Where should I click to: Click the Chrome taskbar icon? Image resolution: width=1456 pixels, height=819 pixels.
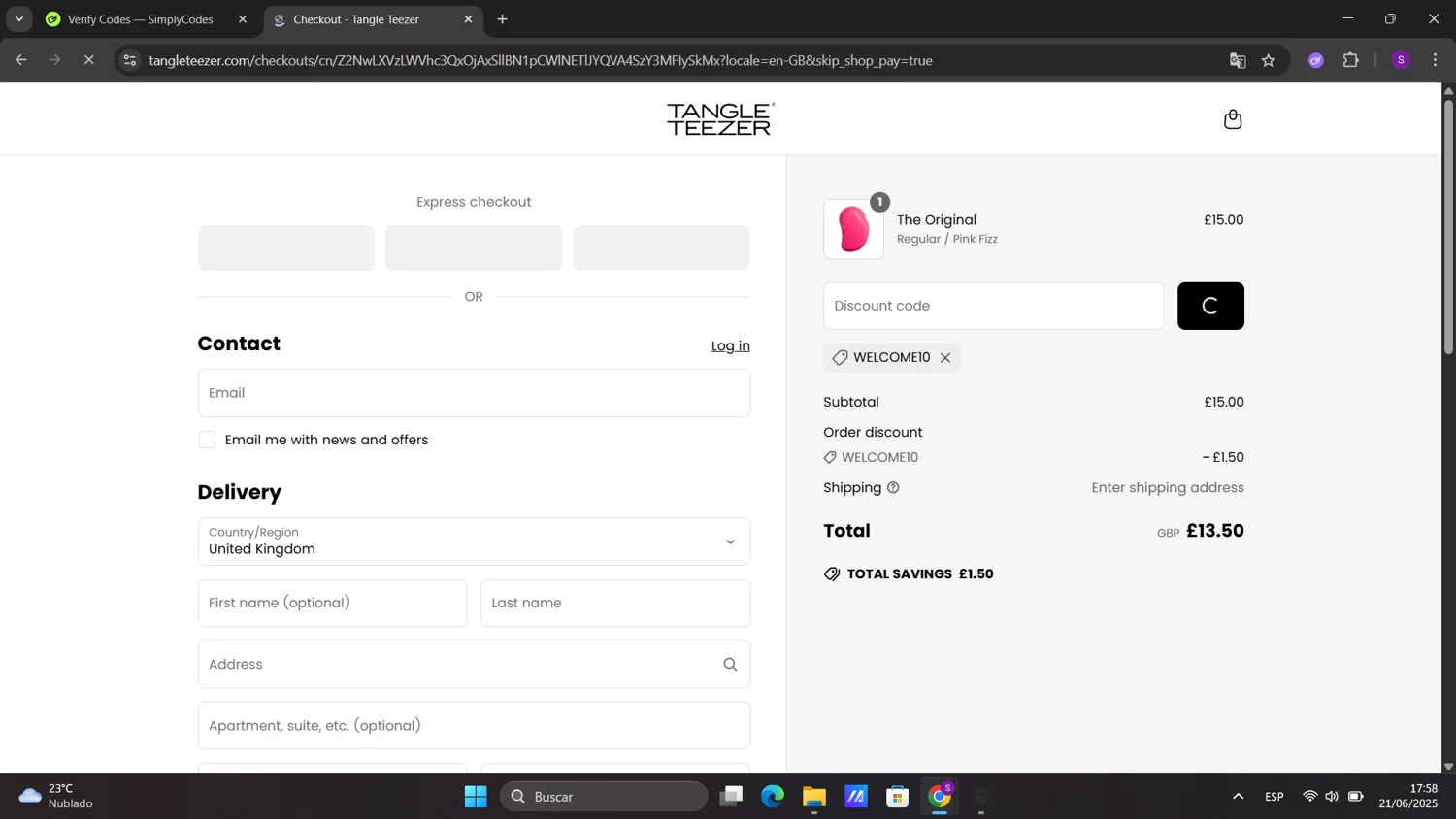(x=940, y=797)
